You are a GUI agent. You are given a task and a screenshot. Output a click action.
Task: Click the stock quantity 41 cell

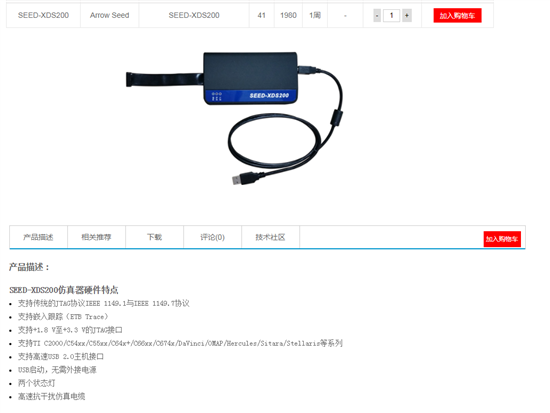261,15
